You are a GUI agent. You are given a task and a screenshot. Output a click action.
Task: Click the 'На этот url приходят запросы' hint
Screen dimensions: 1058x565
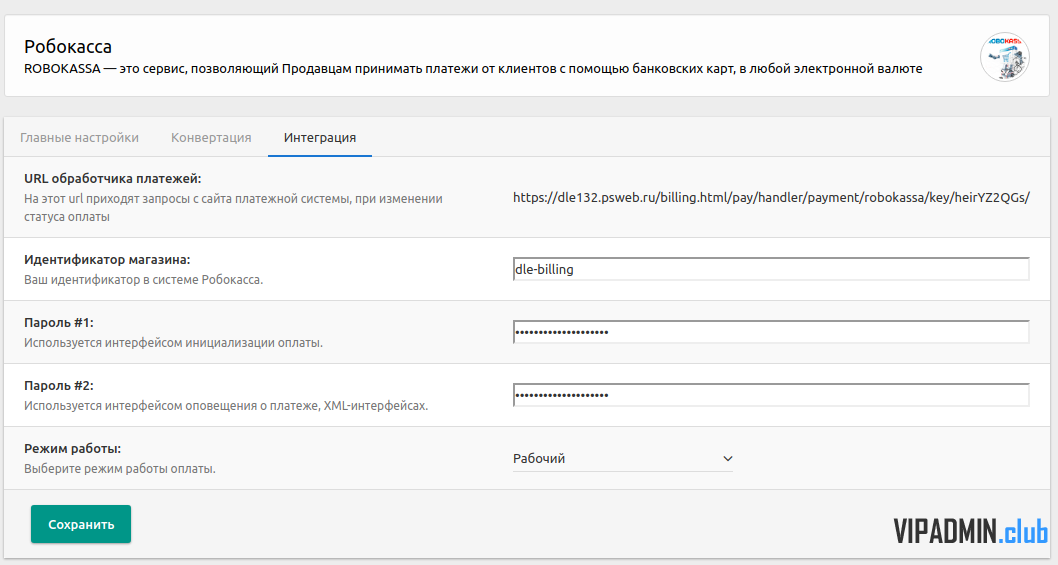233,208
